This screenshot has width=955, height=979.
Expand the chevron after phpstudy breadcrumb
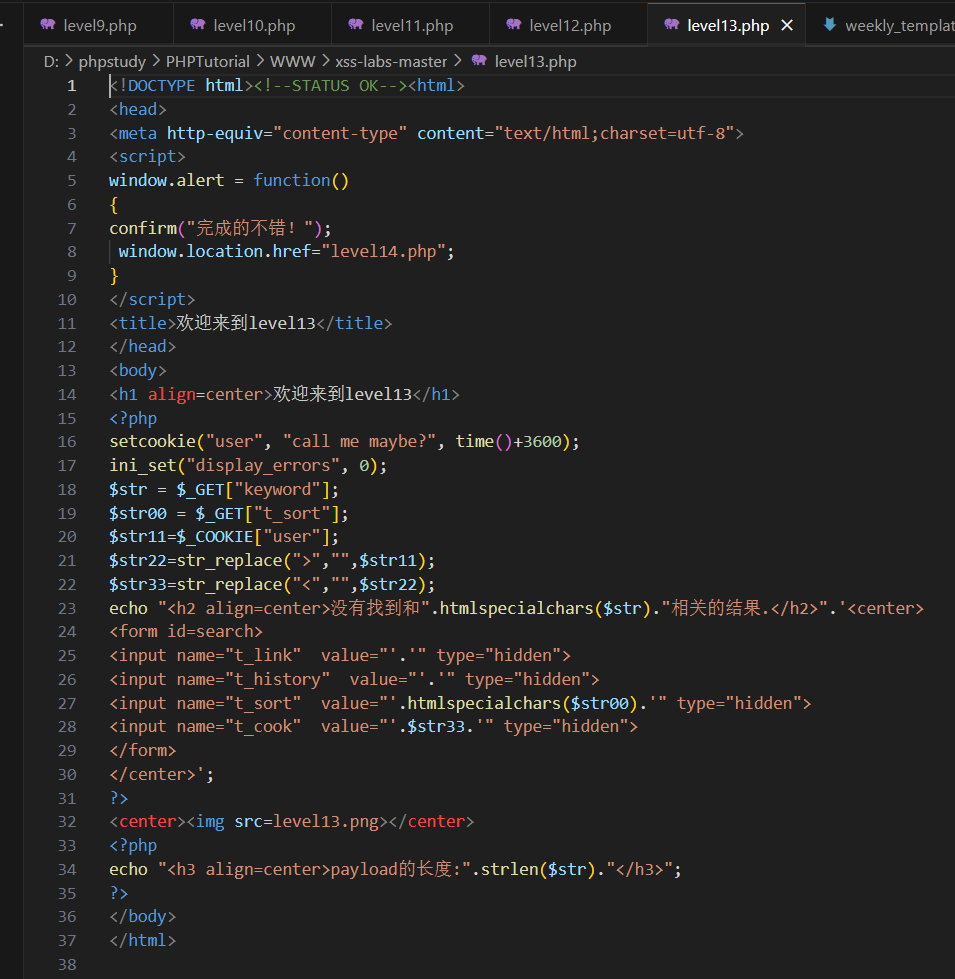click(x=155, y=61)
